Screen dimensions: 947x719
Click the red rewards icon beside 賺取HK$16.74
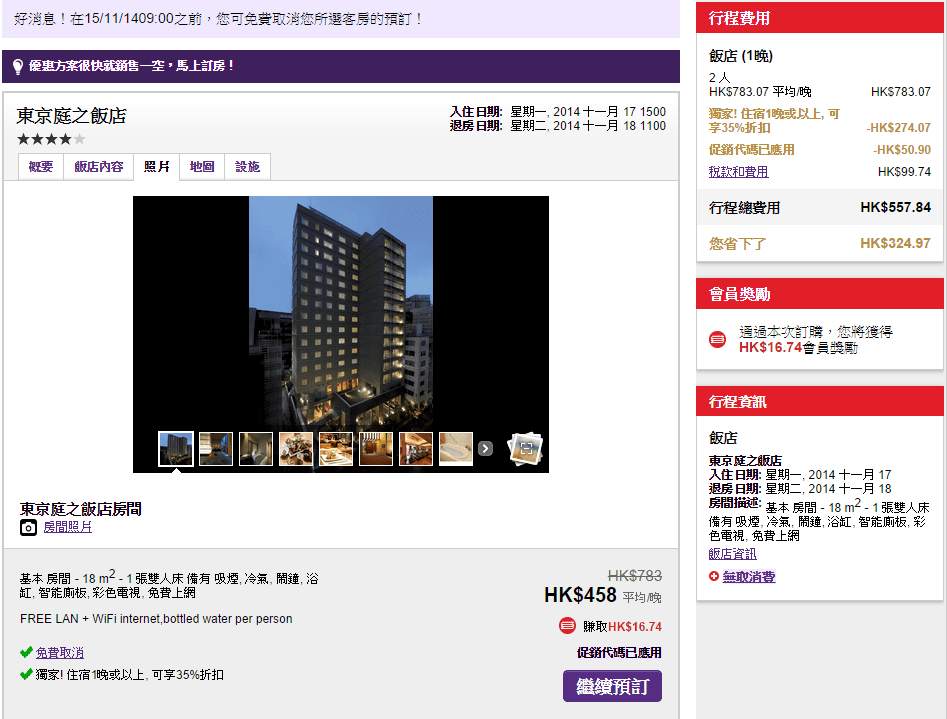(567, 626)
